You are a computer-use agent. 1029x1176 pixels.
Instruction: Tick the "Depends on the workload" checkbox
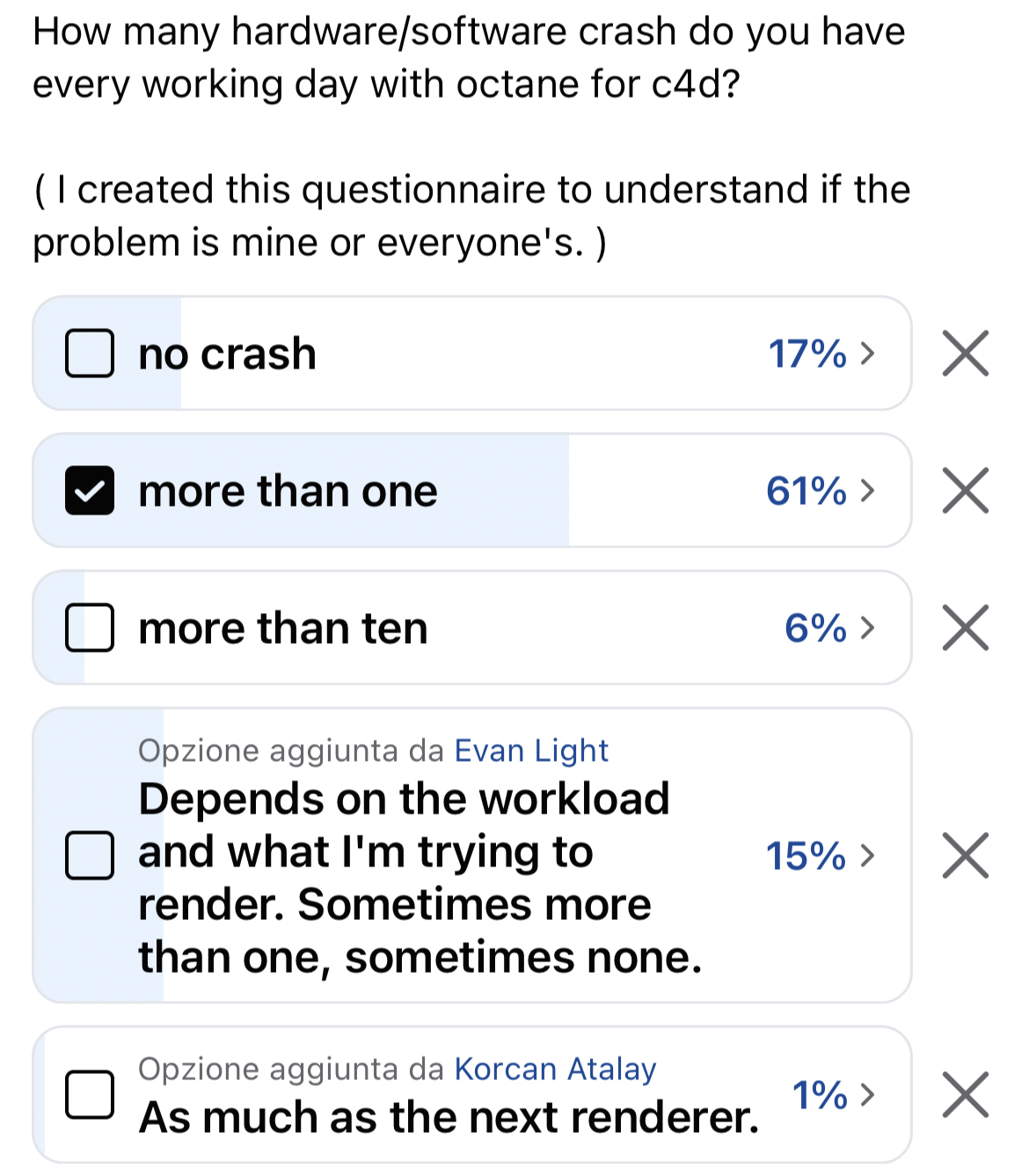(x=90, y=855)
